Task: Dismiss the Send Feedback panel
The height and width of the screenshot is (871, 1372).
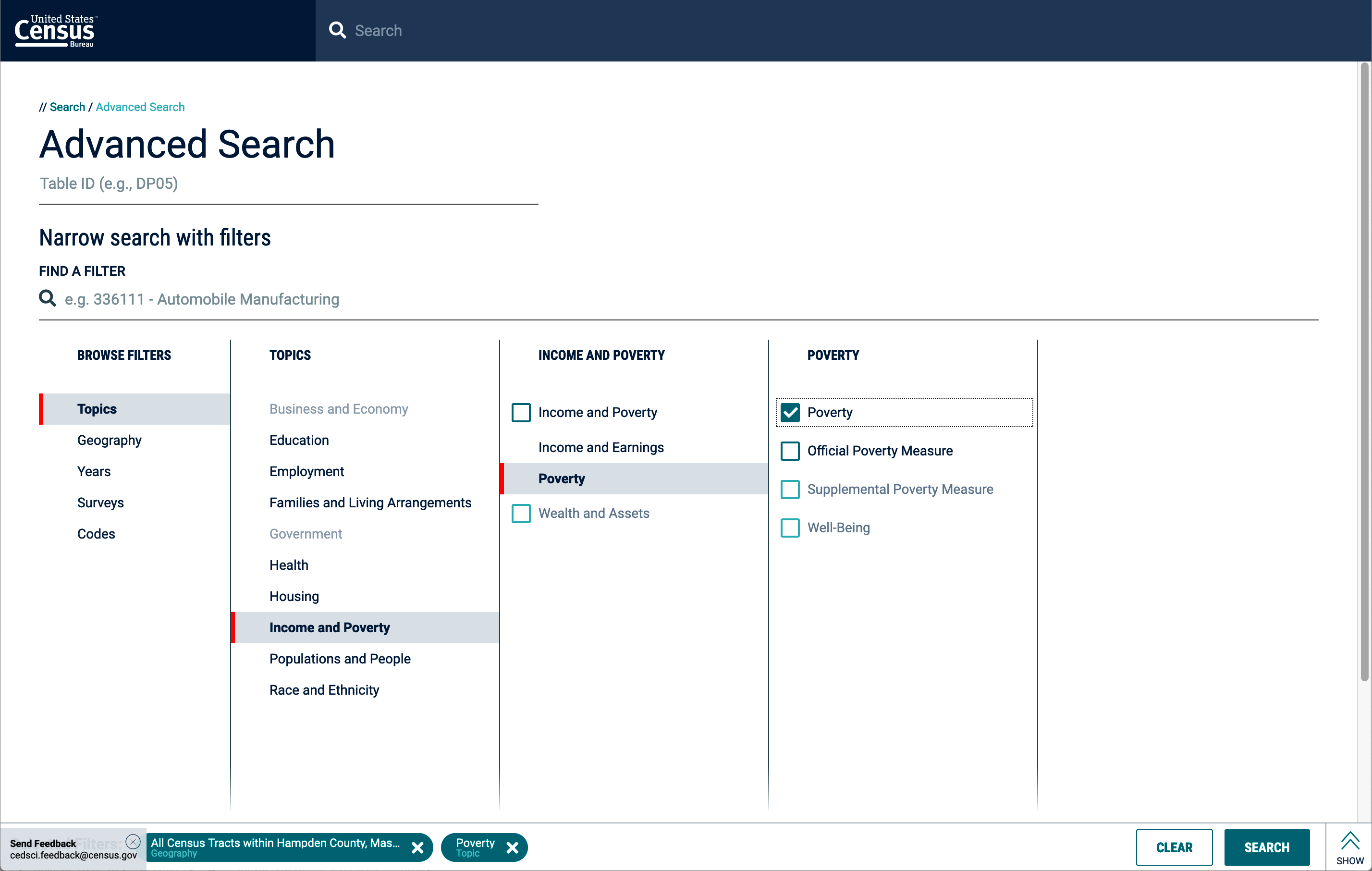Action: (x=133, y=842)
